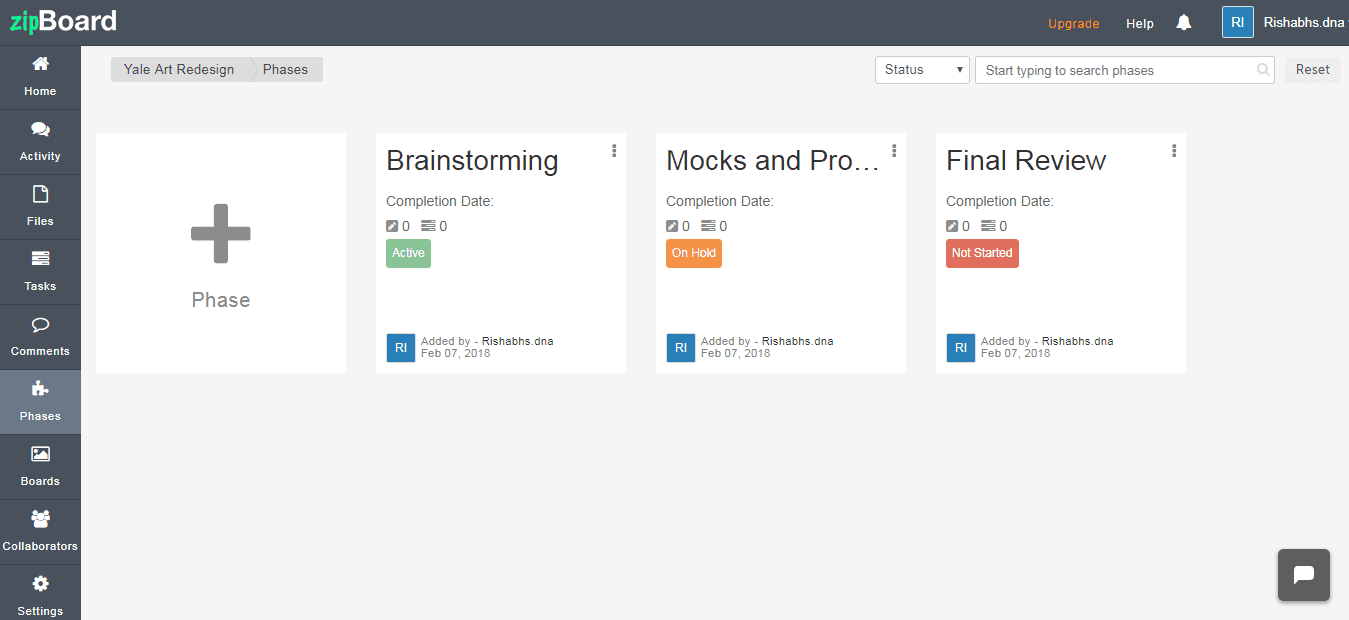Viewport: 1349px width, 620px height.
Task: Click Yale Art Redesign breadcrumb
Action: 179,70
